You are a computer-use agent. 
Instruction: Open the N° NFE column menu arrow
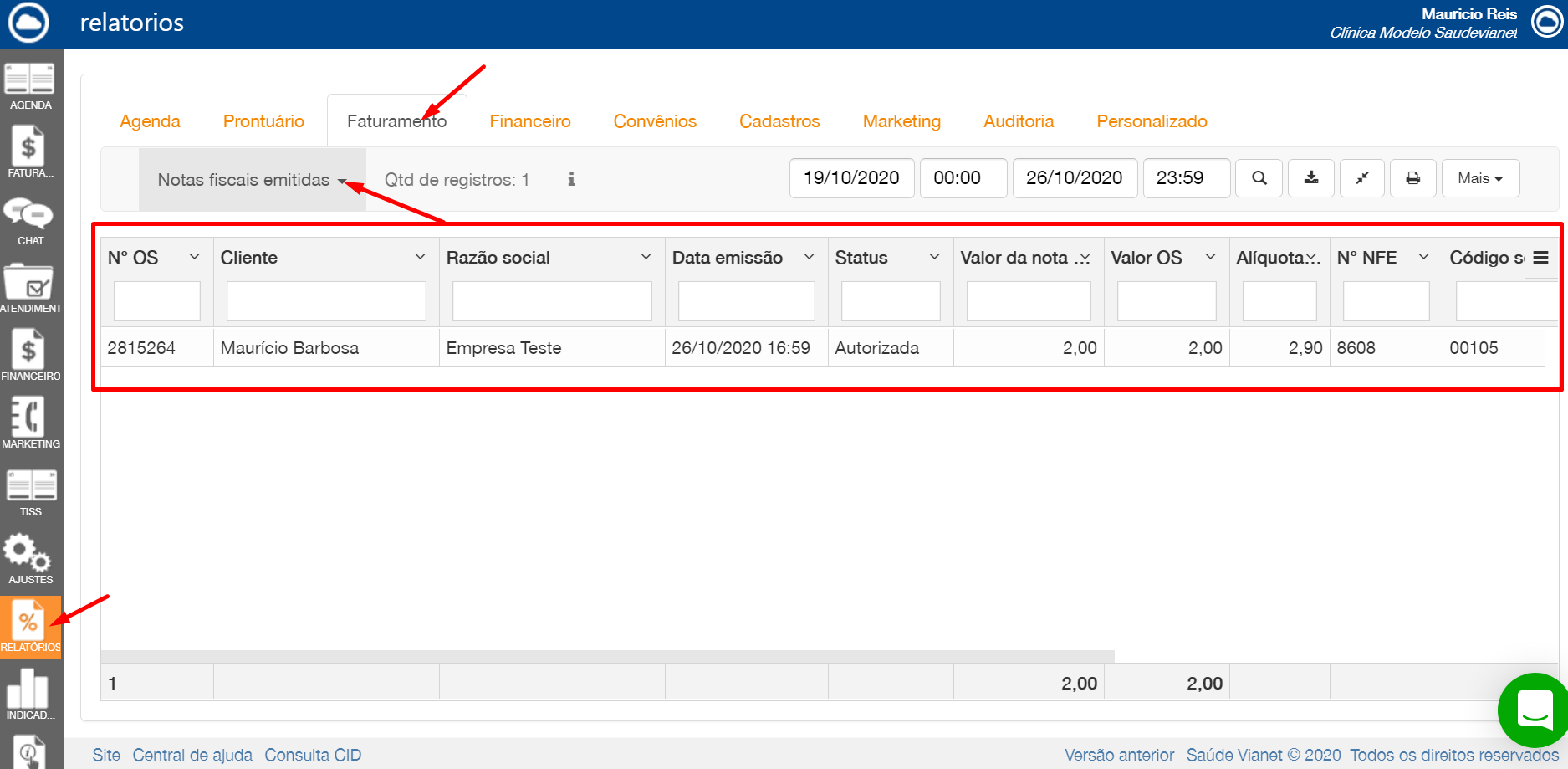(x=1424, y=257)
